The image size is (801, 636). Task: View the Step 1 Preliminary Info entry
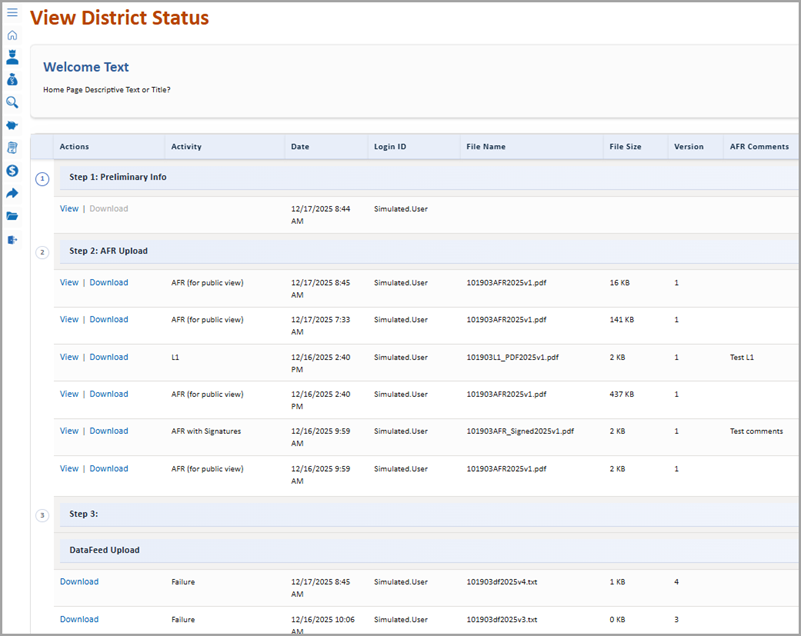69,209
